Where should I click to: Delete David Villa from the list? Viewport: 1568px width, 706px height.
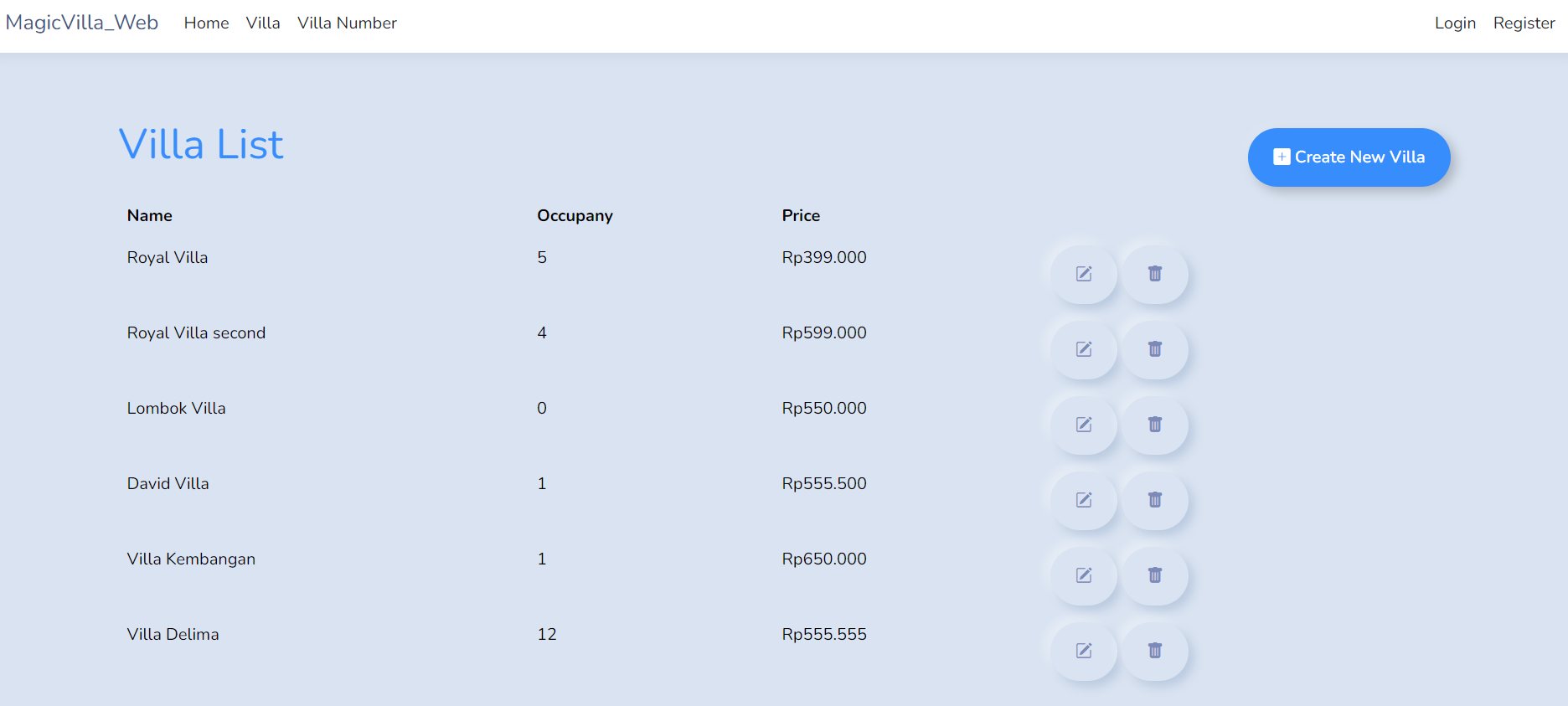pyautogui.click(x=1154, y=500)
